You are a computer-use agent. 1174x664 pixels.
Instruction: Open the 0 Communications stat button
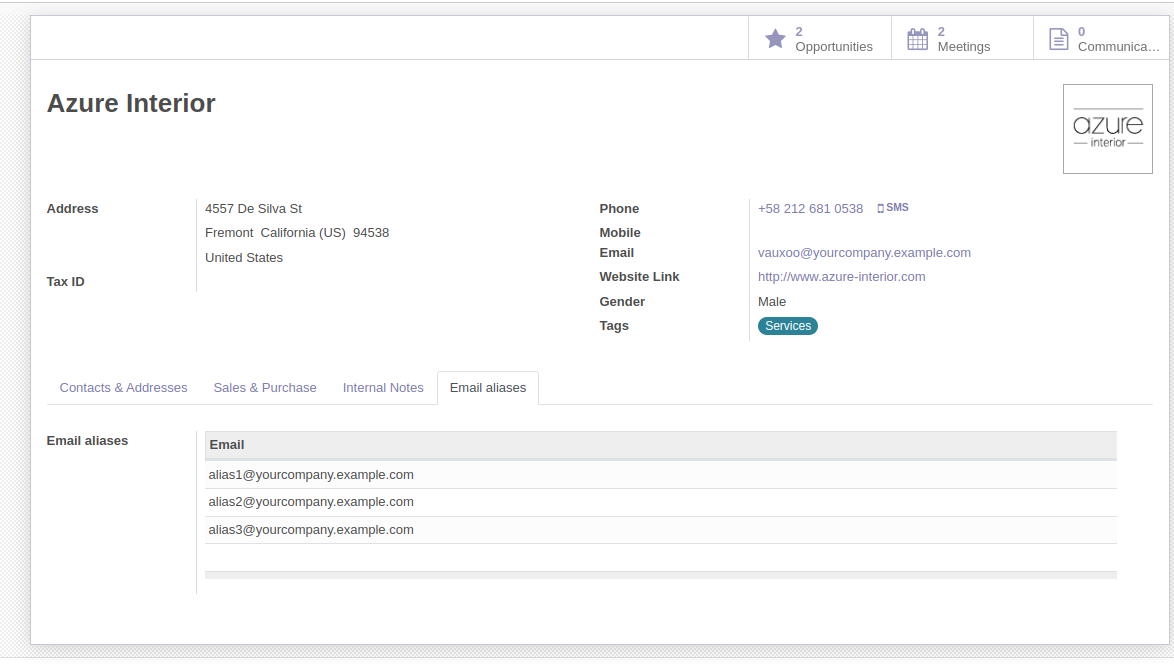[x=1101, y=38]
